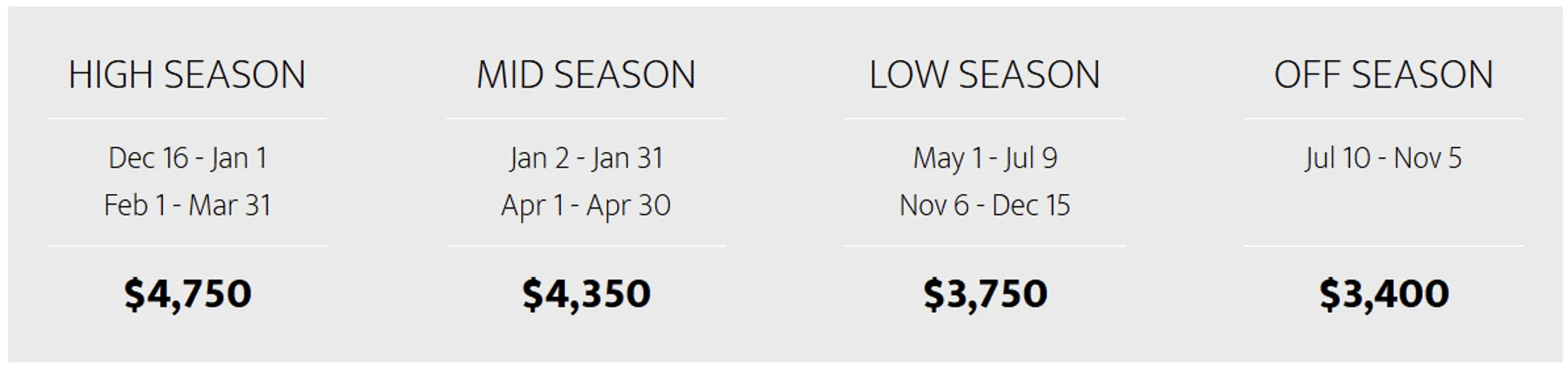This screenshot has width=1568, height=369.
Task: Click the Jan 2 - Jan 31 date range
Action: tap(585, 158)
